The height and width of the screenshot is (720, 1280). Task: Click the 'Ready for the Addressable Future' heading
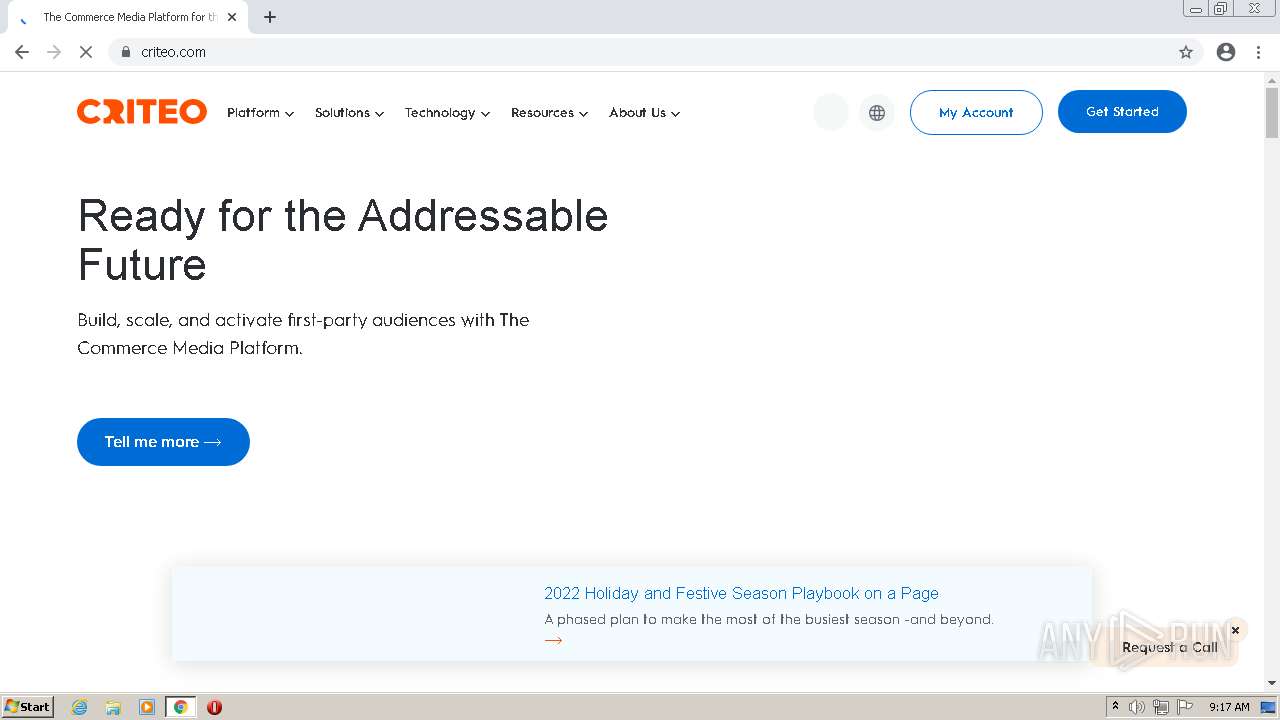point(343,240)
